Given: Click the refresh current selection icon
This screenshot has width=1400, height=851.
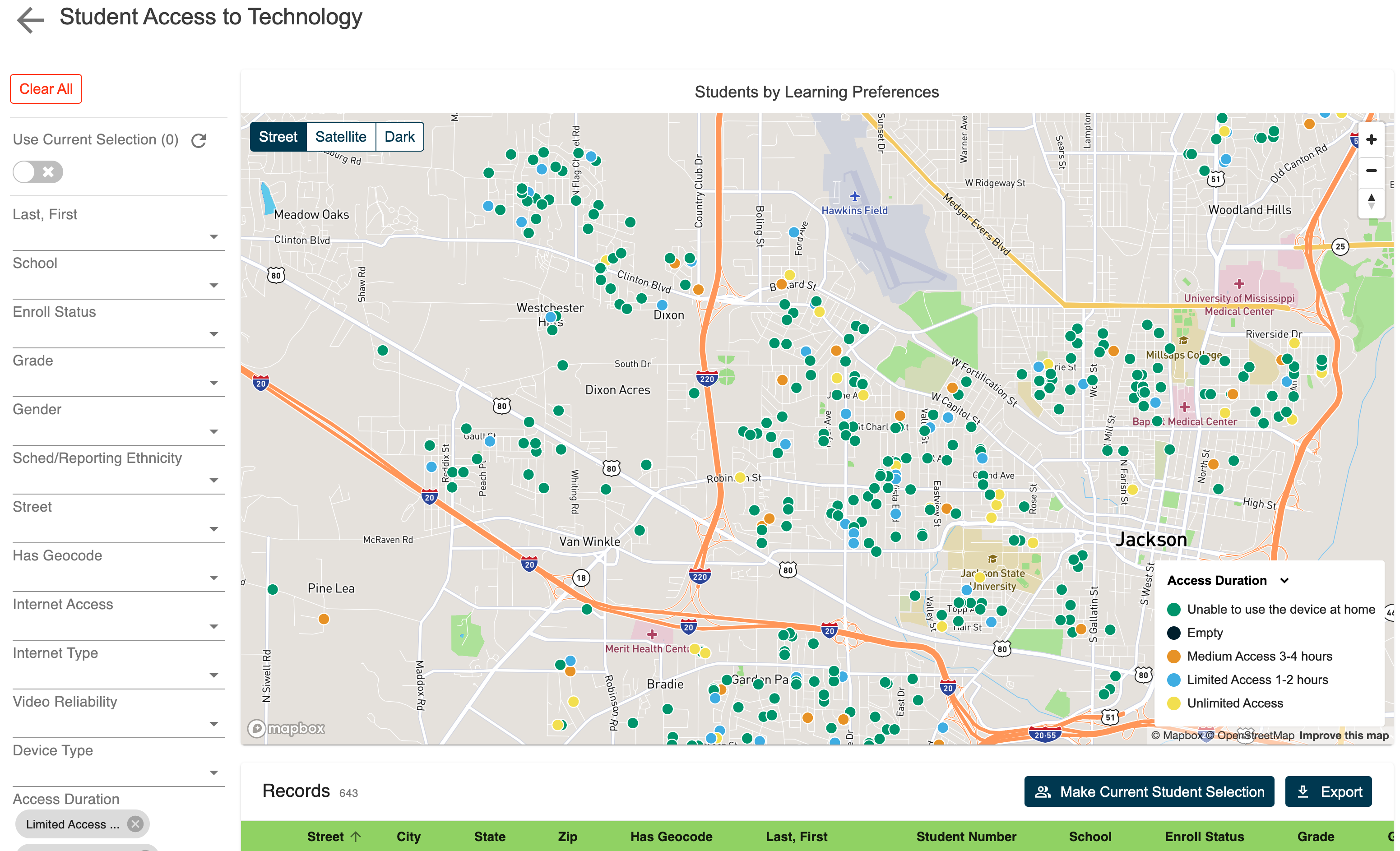Looking at the screenshot, I should 198,140.
